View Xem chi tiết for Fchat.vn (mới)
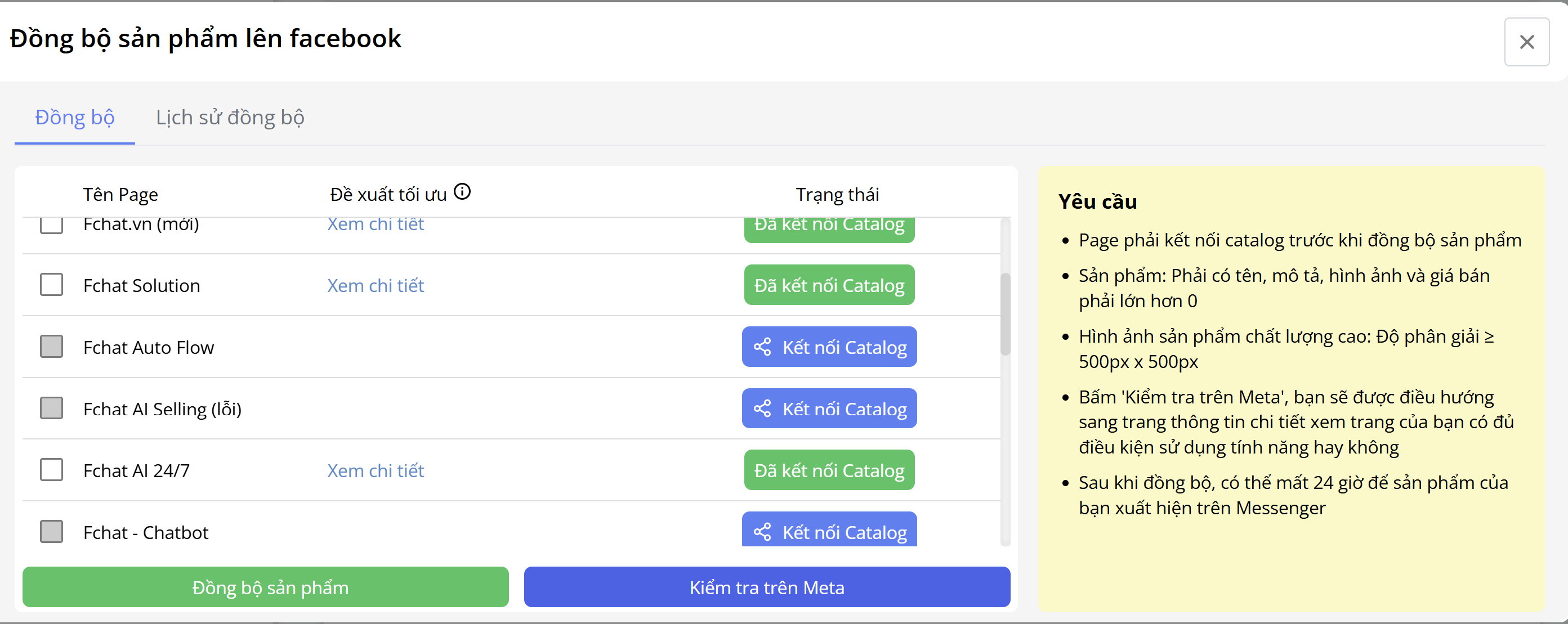Image resolution: width=1568 pixels, height=624 pixels. [376, 225]
